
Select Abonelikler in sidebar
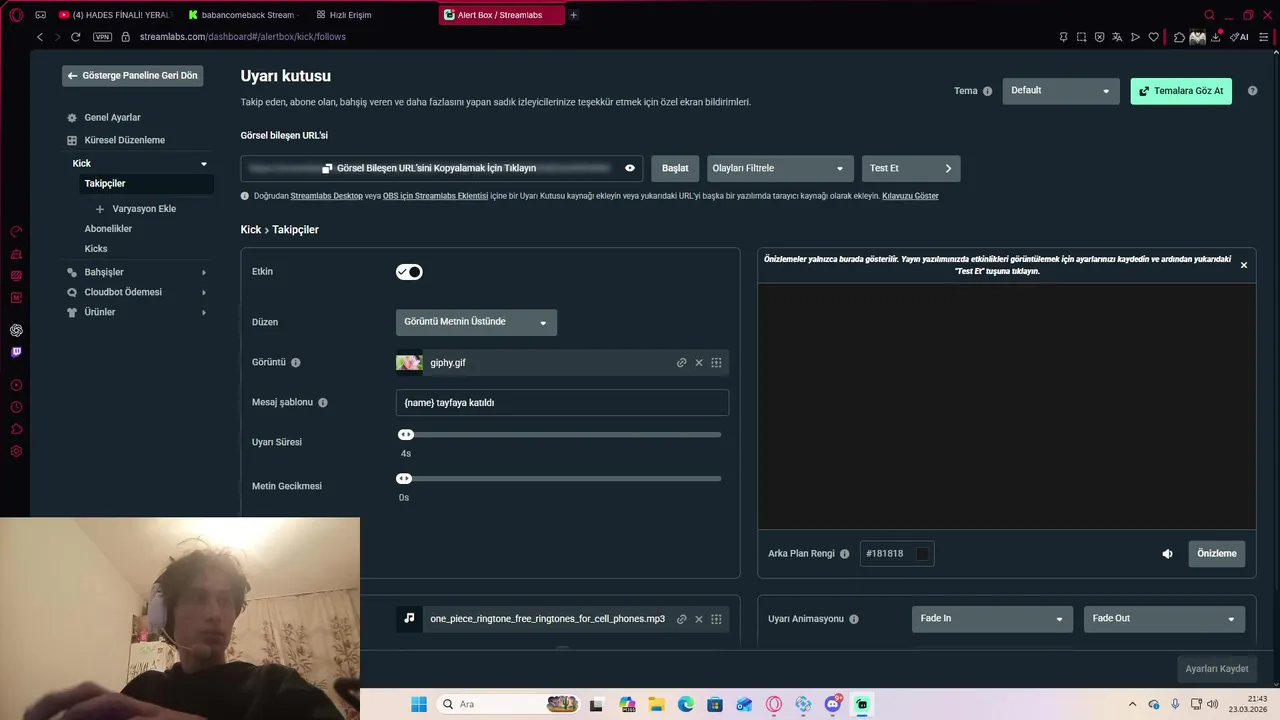[108, 229]
